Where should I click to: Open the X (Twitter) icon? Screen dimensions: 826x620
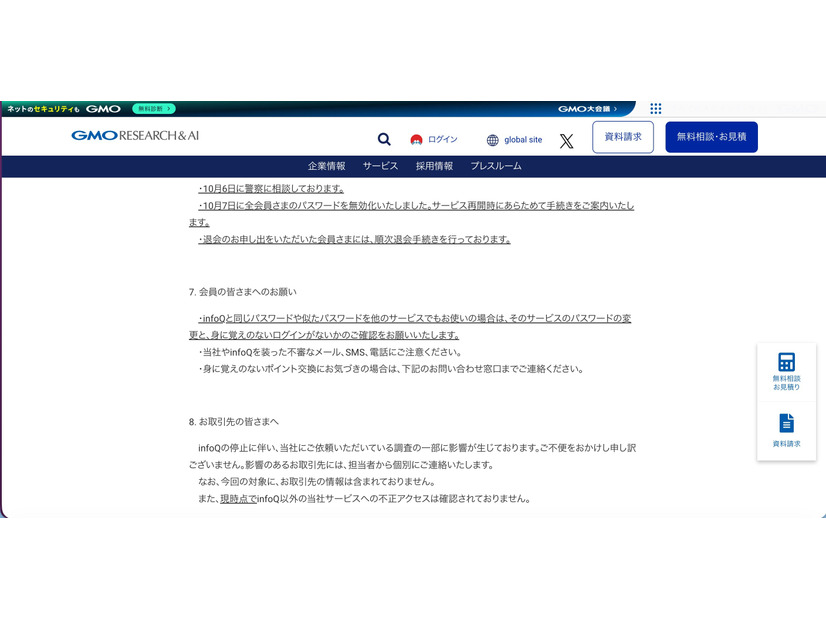(566, 141)
